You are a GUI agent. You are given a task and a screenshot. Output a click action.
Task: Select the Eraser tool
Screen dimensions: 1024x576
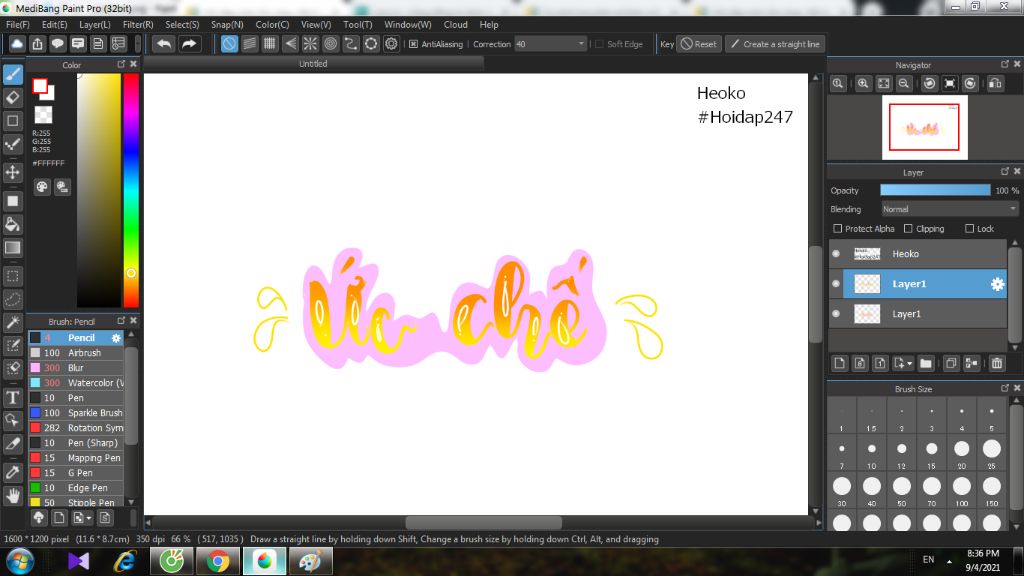[x=12, y=98]
